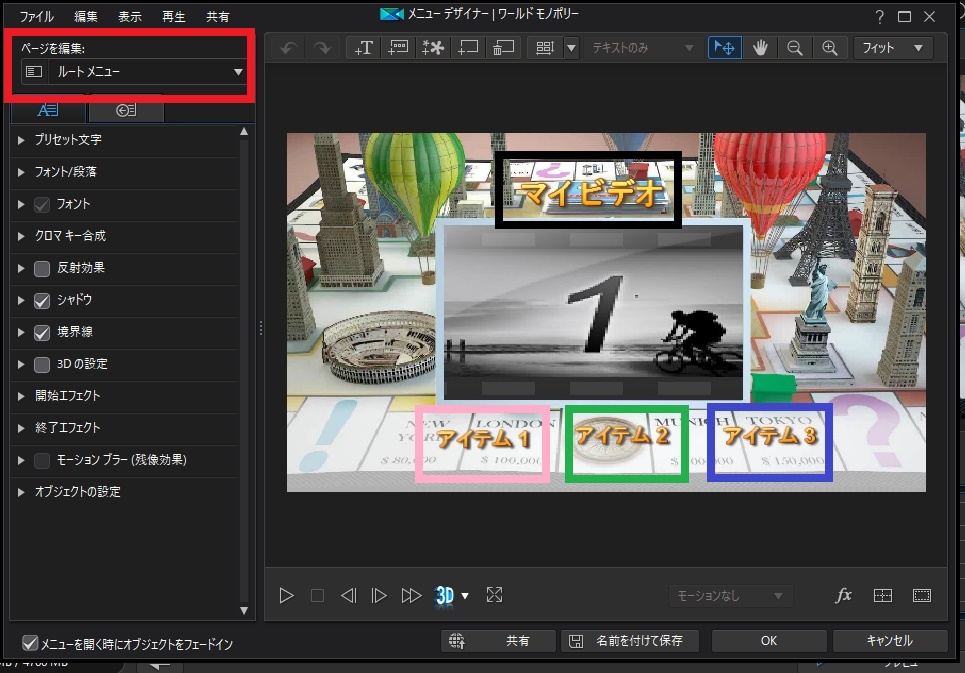
Task: Click the trash-box icon left of align tool
Action: (x=503, y=48)
